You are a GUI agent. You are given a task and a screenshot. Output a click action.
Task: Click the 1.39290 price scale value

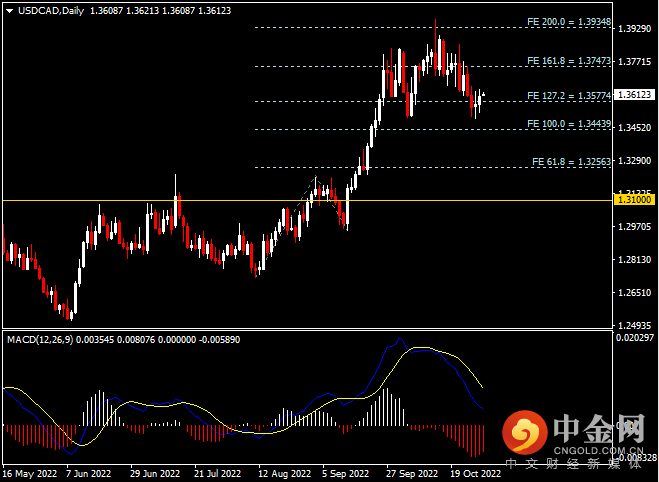coord(634,29)
